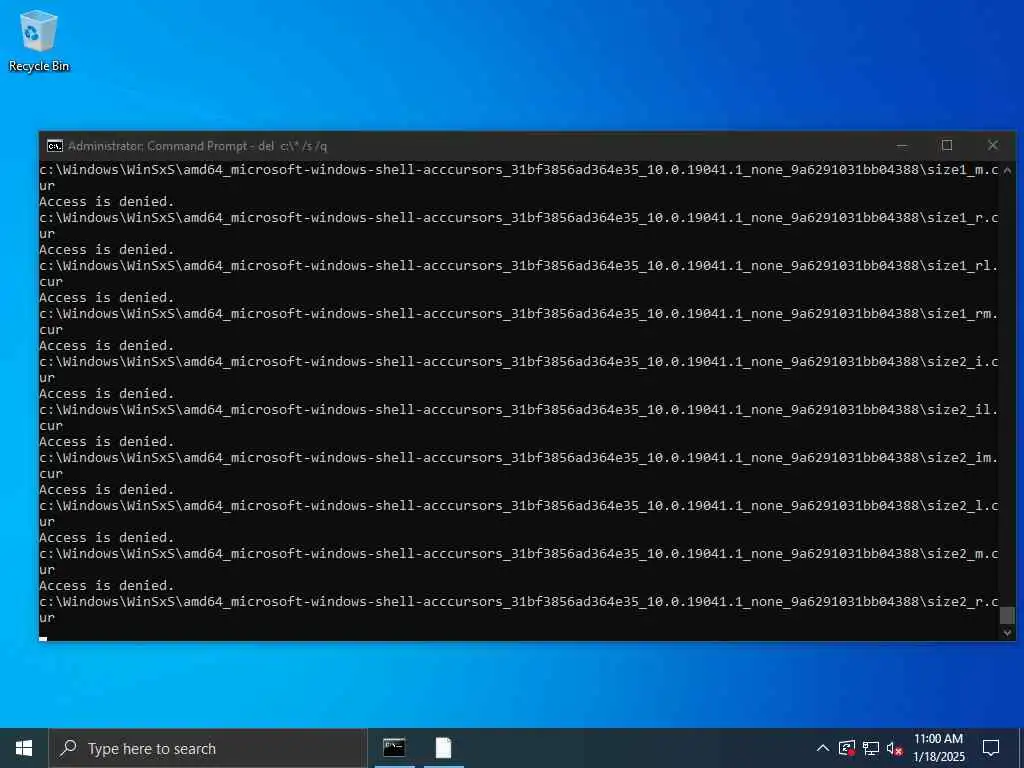Click the Command Prompt title bar icon
This screenshot has width=1024, height=768.
point(55,146)
